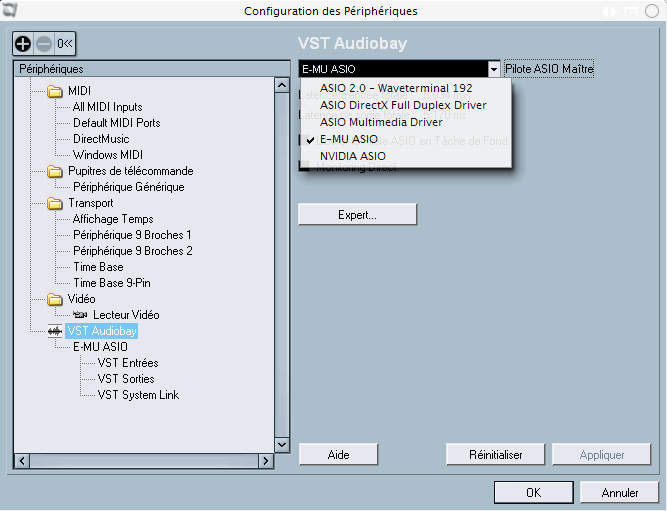Select the VST Audiobay tree entry
Screen dimensions: 667x511
pos(102,331)
